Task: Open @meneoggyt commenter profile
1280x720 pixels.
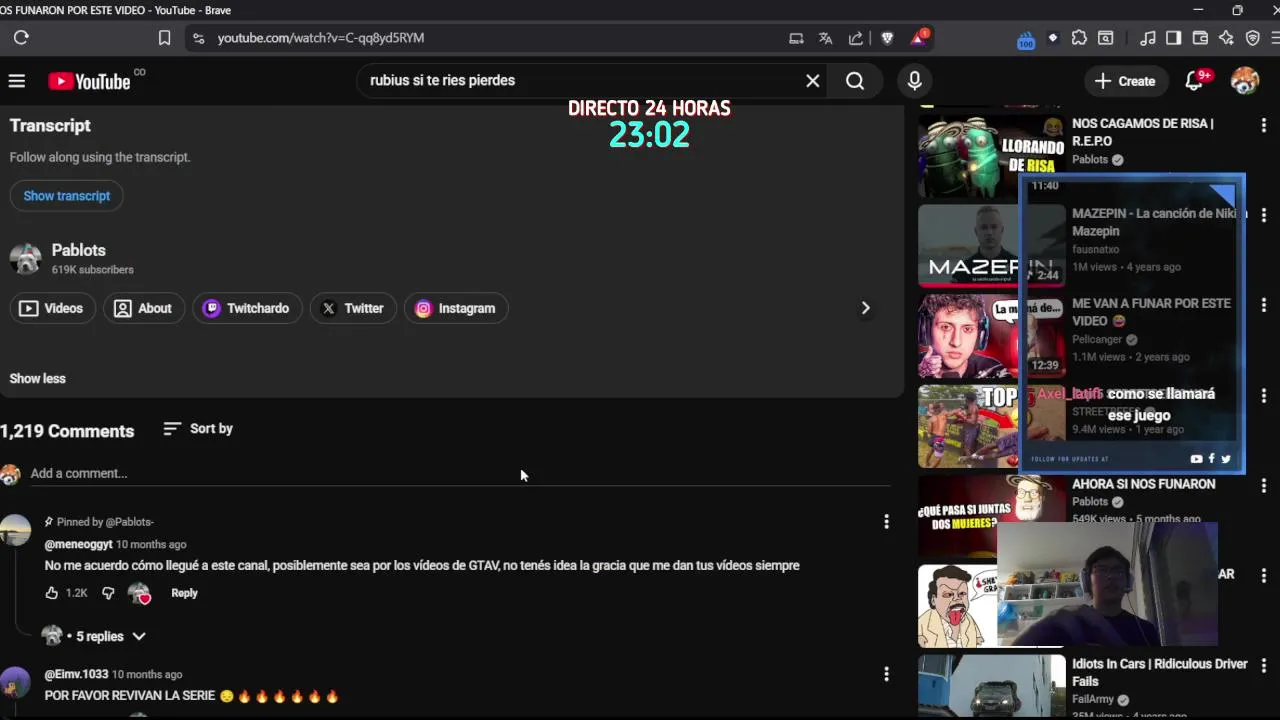Action: [78, 544]
